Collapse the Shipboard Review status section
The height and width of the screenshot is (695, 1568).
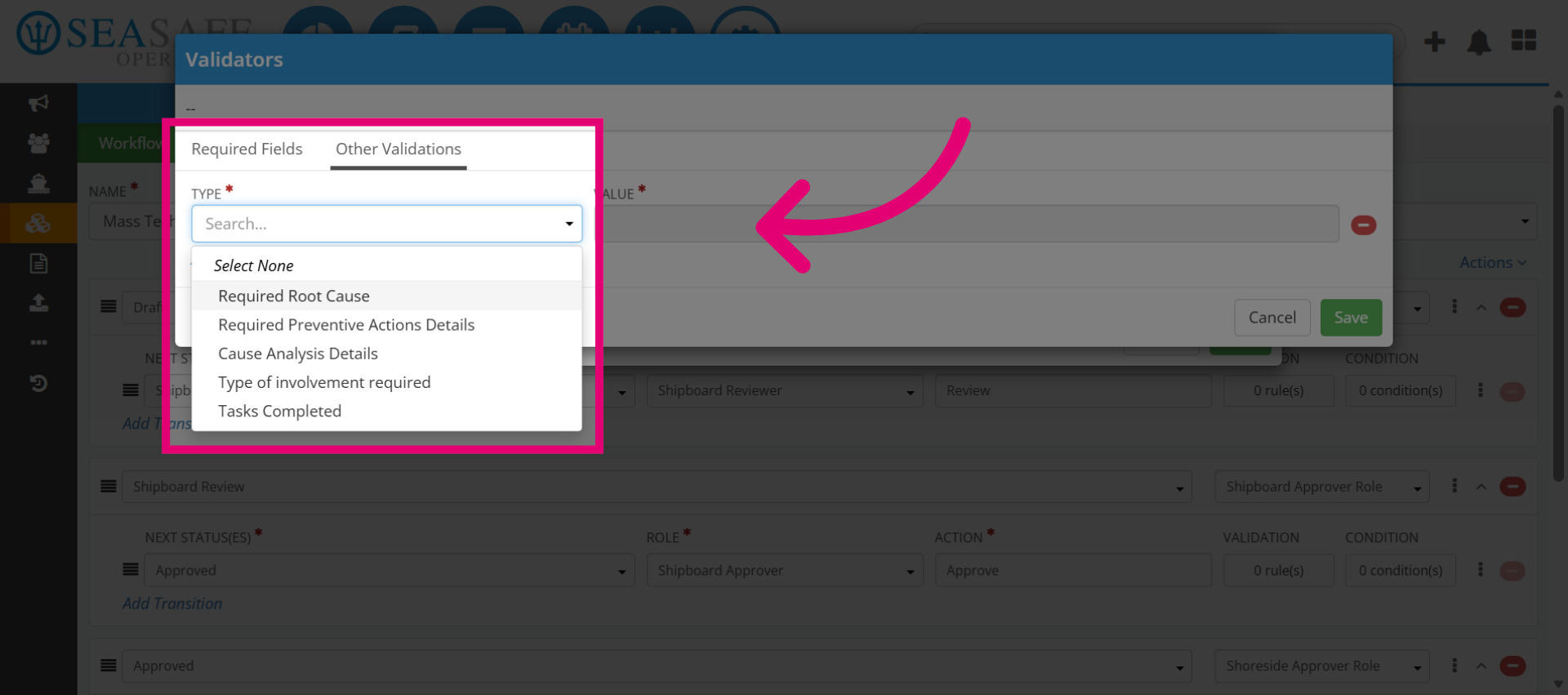(x=1481, y=487)
